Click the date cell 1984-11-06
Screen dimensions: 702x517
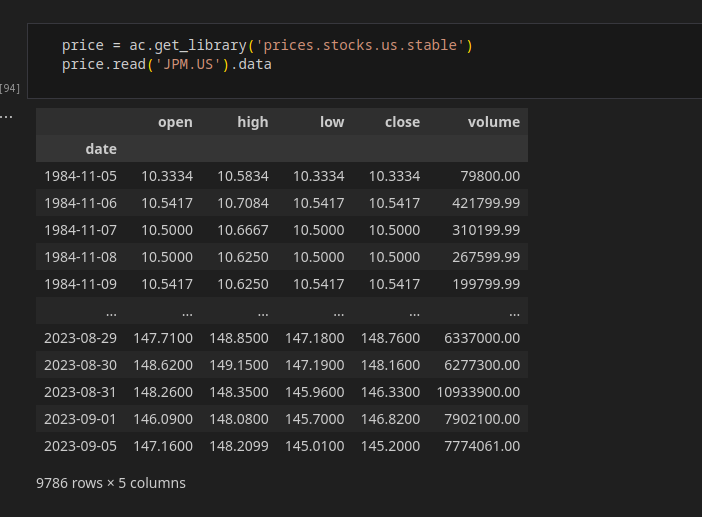pyautogui.click(x=81, y=203)
